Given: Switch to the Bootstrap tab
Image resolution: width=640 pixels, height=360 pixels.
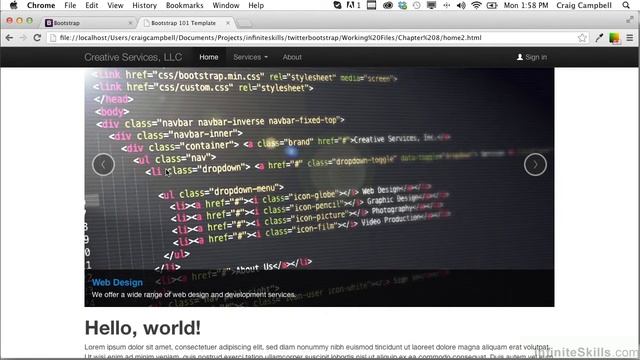Looking at the screenshot, I should (88, 23).
